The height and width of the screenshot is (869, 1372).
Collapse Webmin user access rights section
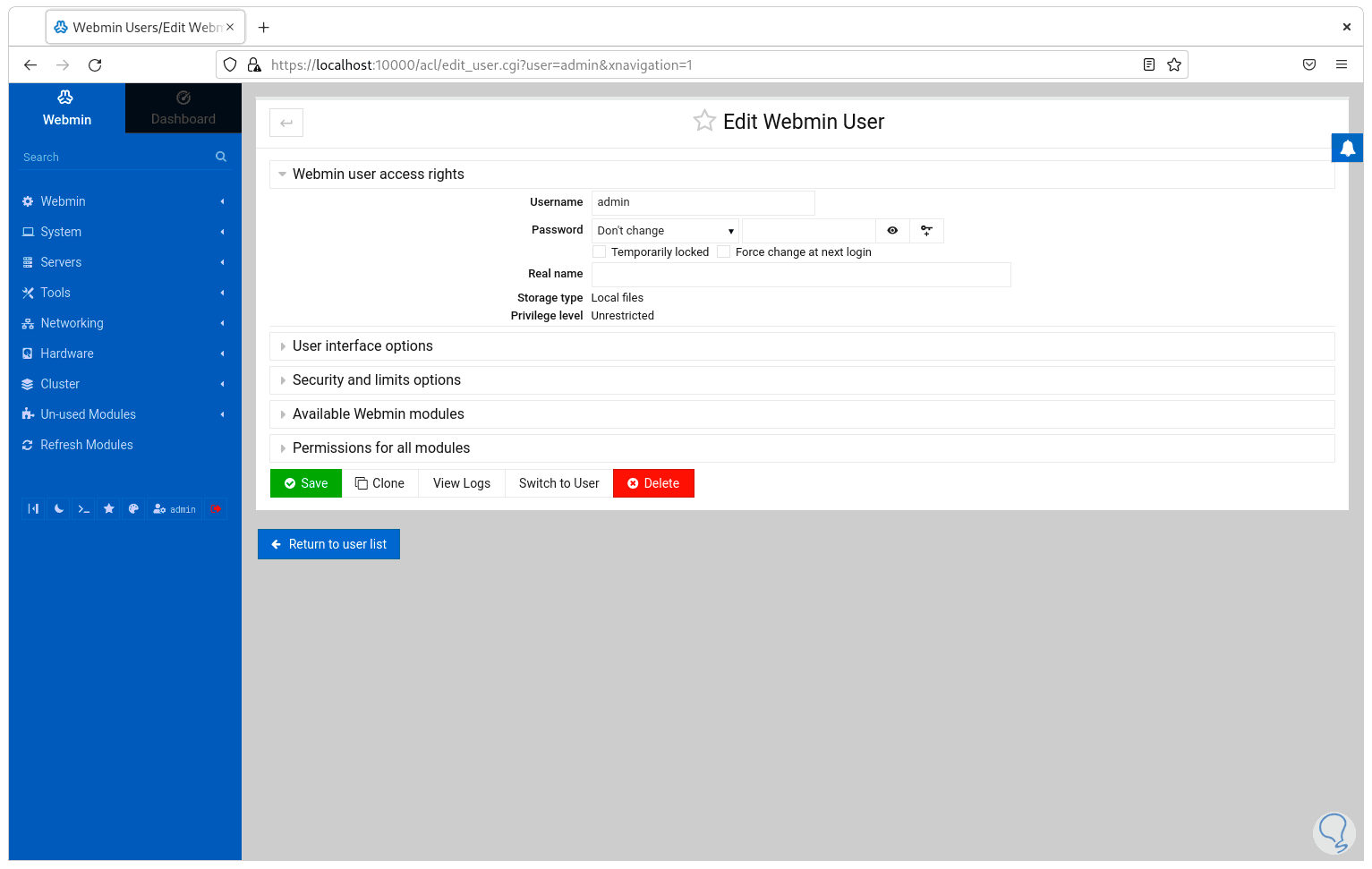(x=802, y=175)
